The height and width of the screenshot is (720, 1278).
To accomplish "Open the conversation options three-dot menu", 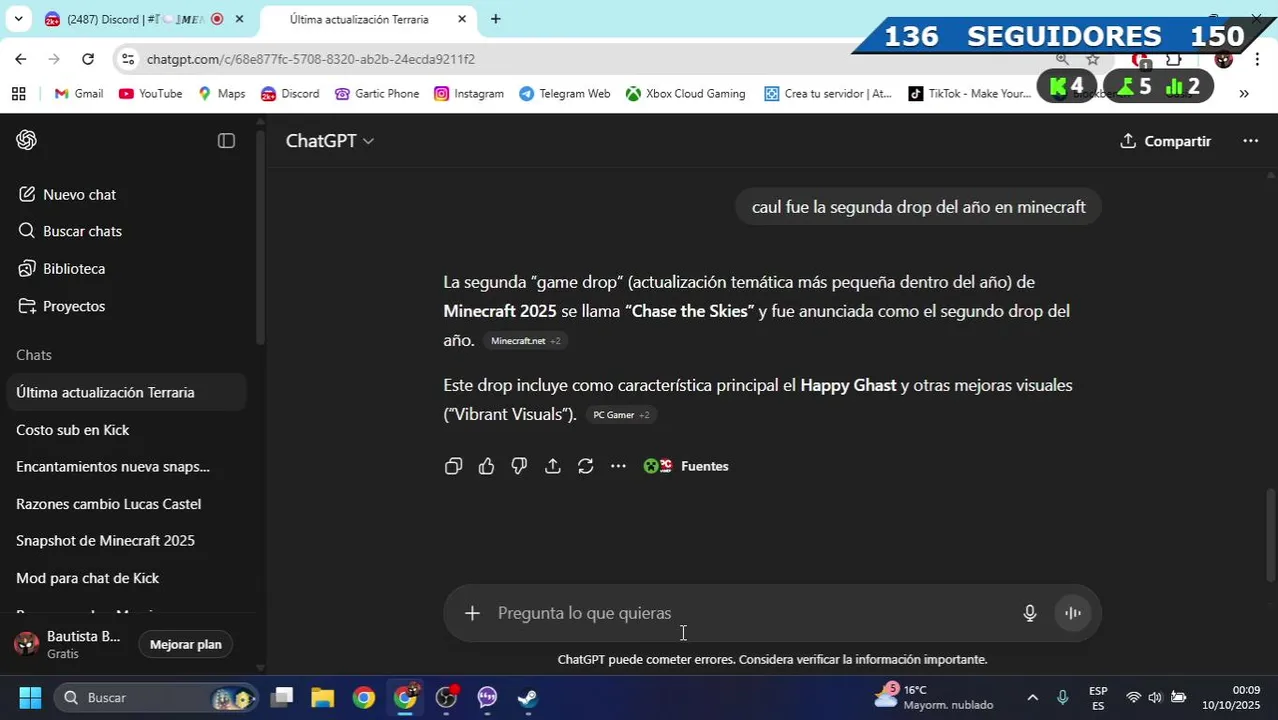I will pyautogui.click(x=1250, y=141).
